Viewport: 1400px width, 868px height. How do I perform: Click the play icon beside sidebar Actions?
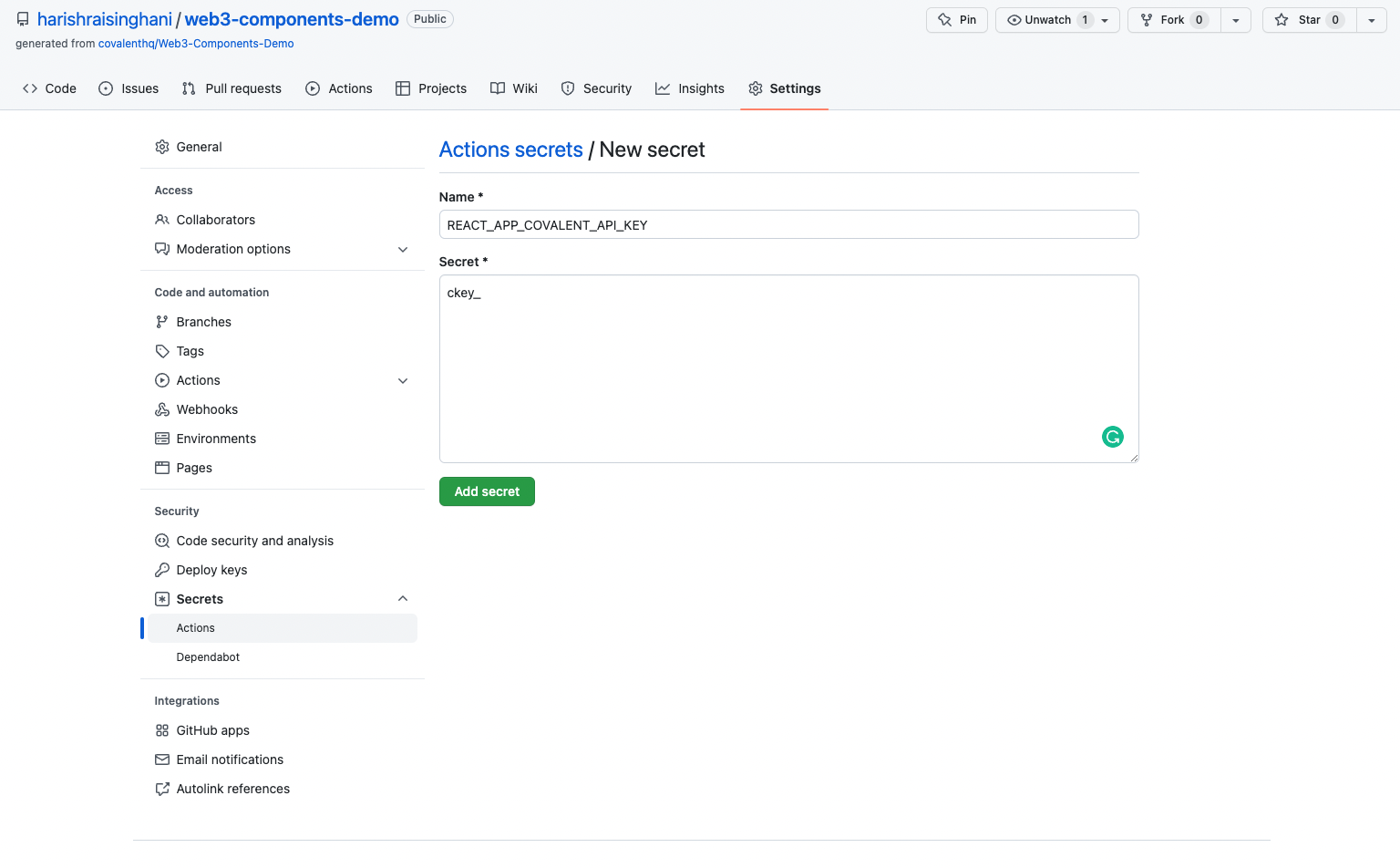coord(162,380)
